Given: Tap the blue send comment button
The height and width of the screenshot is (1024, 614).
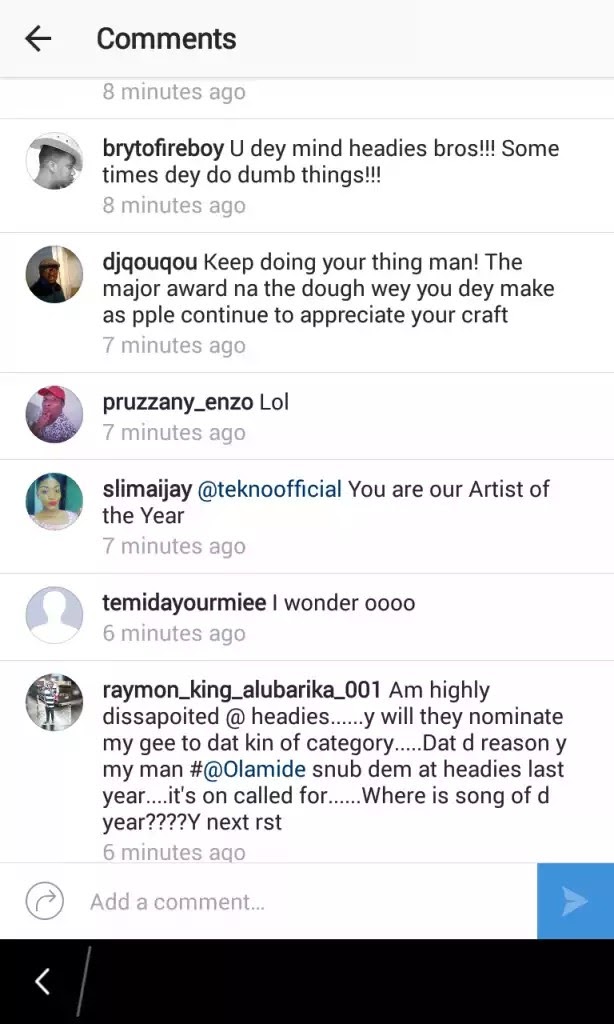Looking at the screenshot, I should click(575, 901).
